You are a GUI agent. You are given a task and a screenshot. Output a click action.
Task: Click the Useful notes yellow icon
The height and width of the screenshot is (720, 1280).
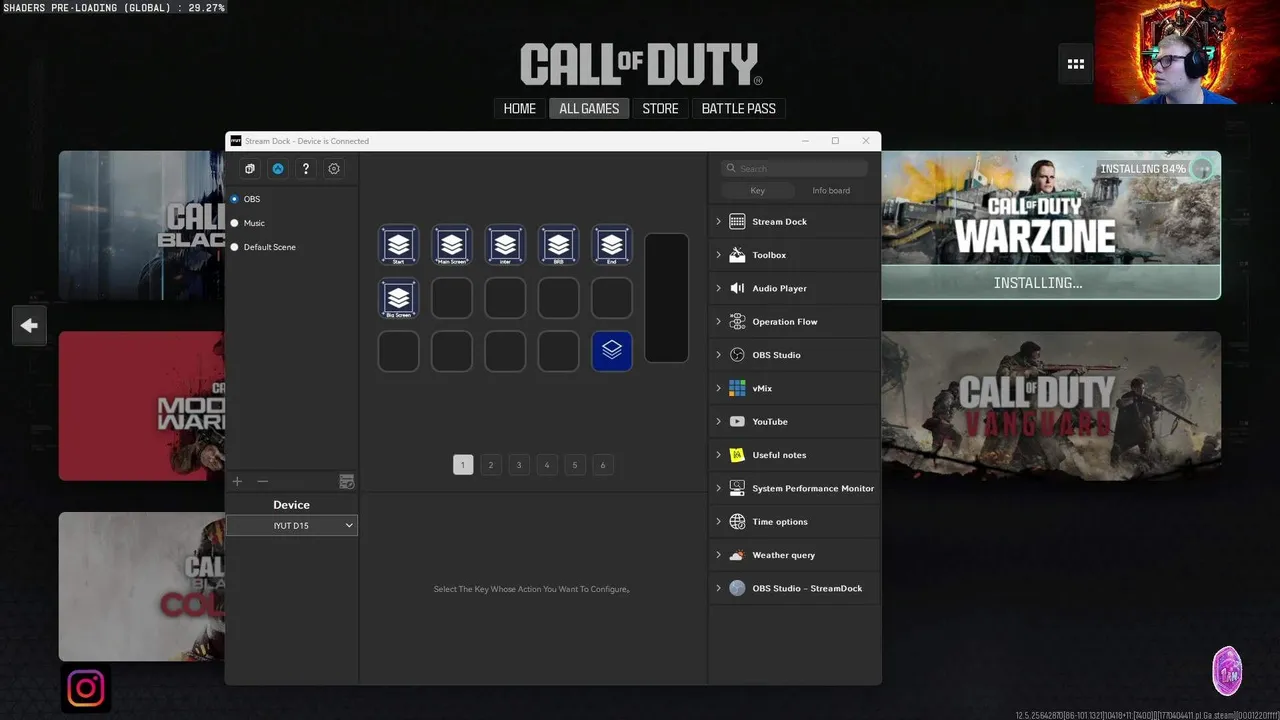coord(737,455)
